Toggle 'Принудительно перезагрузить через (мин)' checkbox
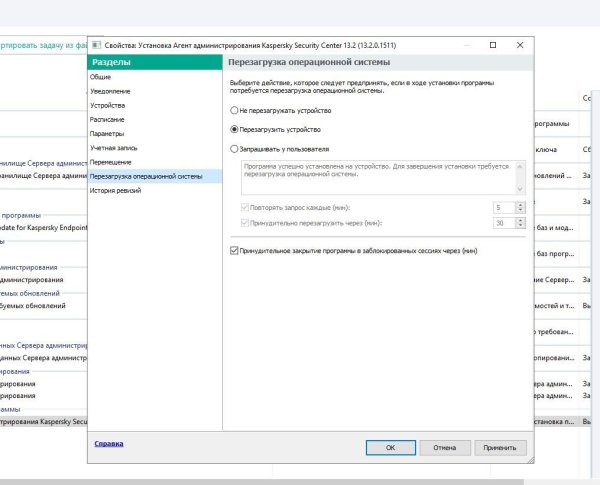 click(245, 223)
